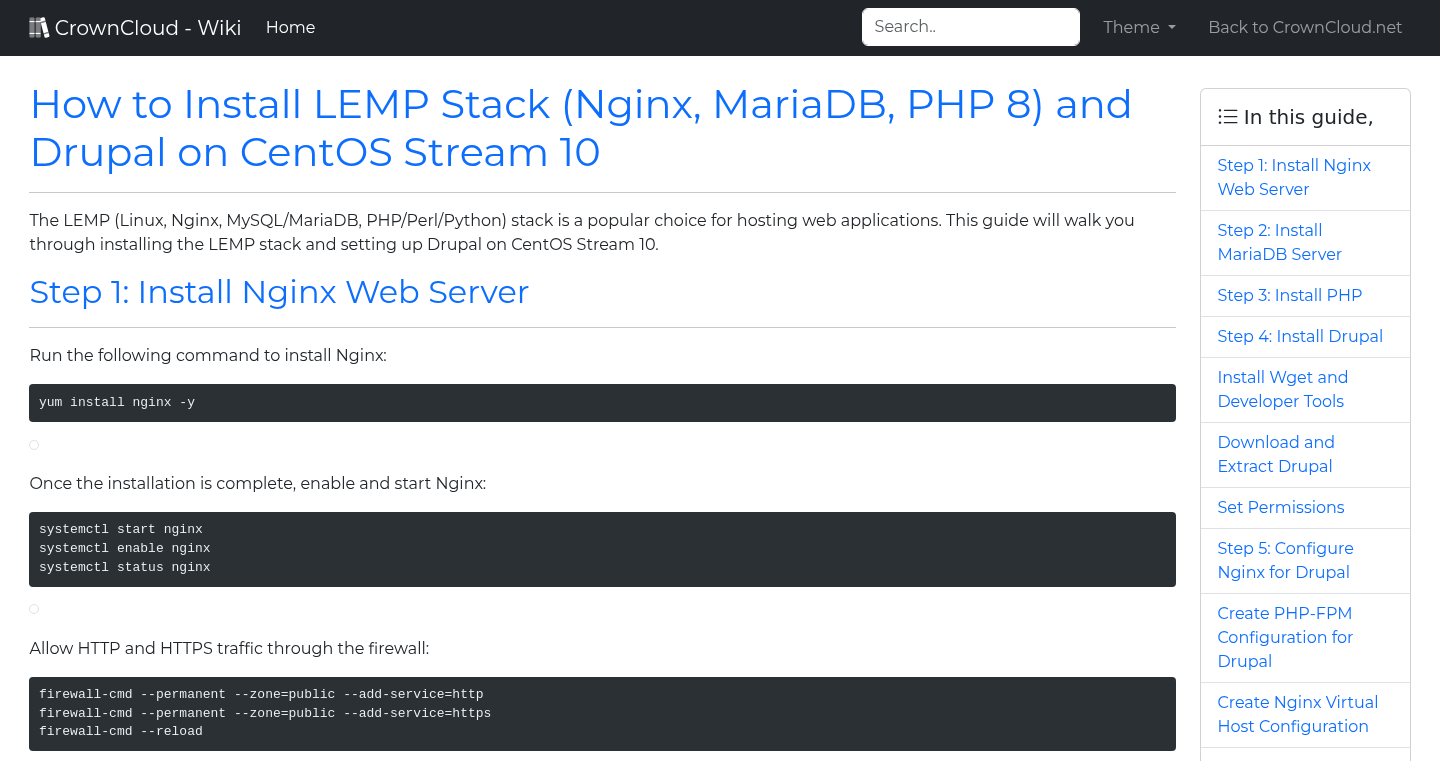The width and height of the screenshot is (1440, 761).
Task: Click 'Create PHP-FPM Configuration for Drupal' link
Action: (1285, 637)
